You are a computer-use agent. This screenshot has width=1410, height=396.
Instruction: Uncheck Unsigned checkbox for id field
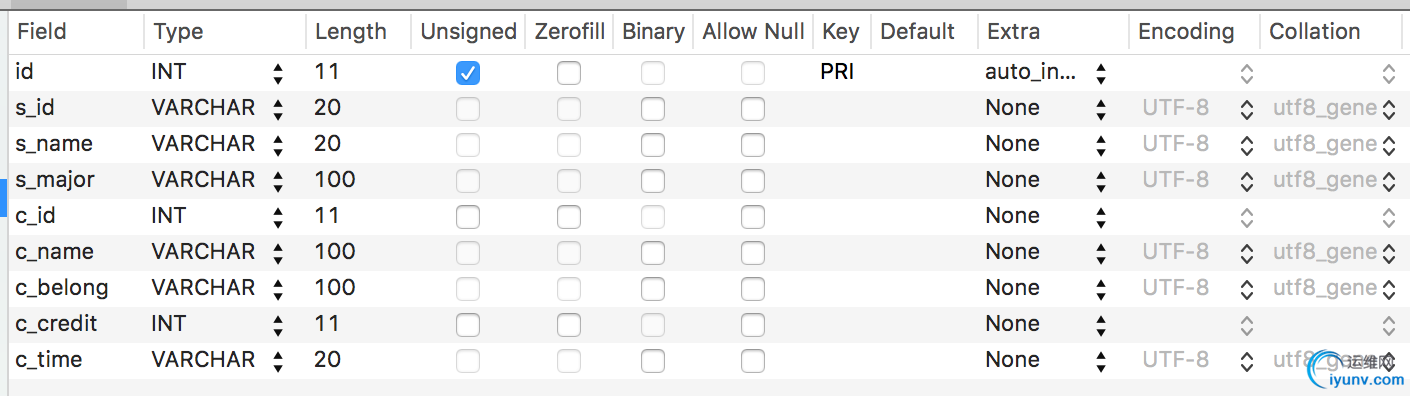468,72
